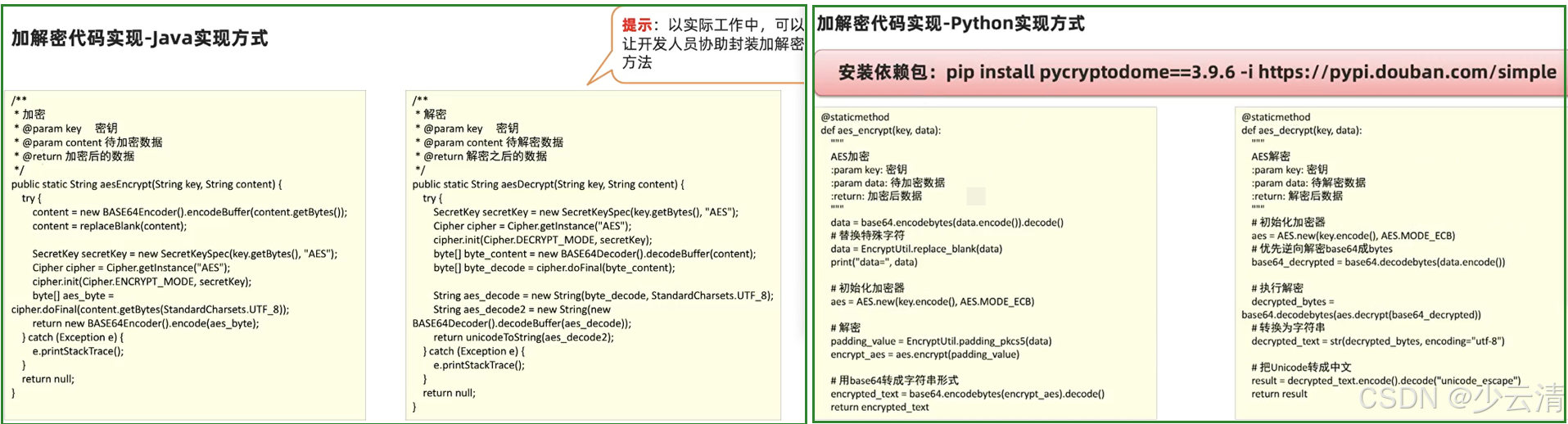1568x424 pixels.
Task: Click the Java comment line * 解密
Action: point(430,115)
